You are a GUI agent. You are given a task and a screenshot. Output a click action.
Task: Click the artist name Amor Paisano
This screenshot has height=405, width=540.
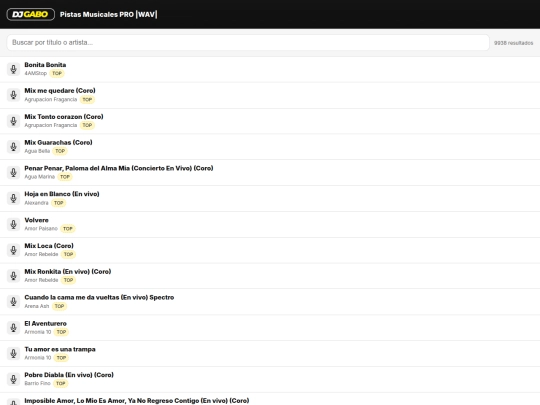click(41, 229)
